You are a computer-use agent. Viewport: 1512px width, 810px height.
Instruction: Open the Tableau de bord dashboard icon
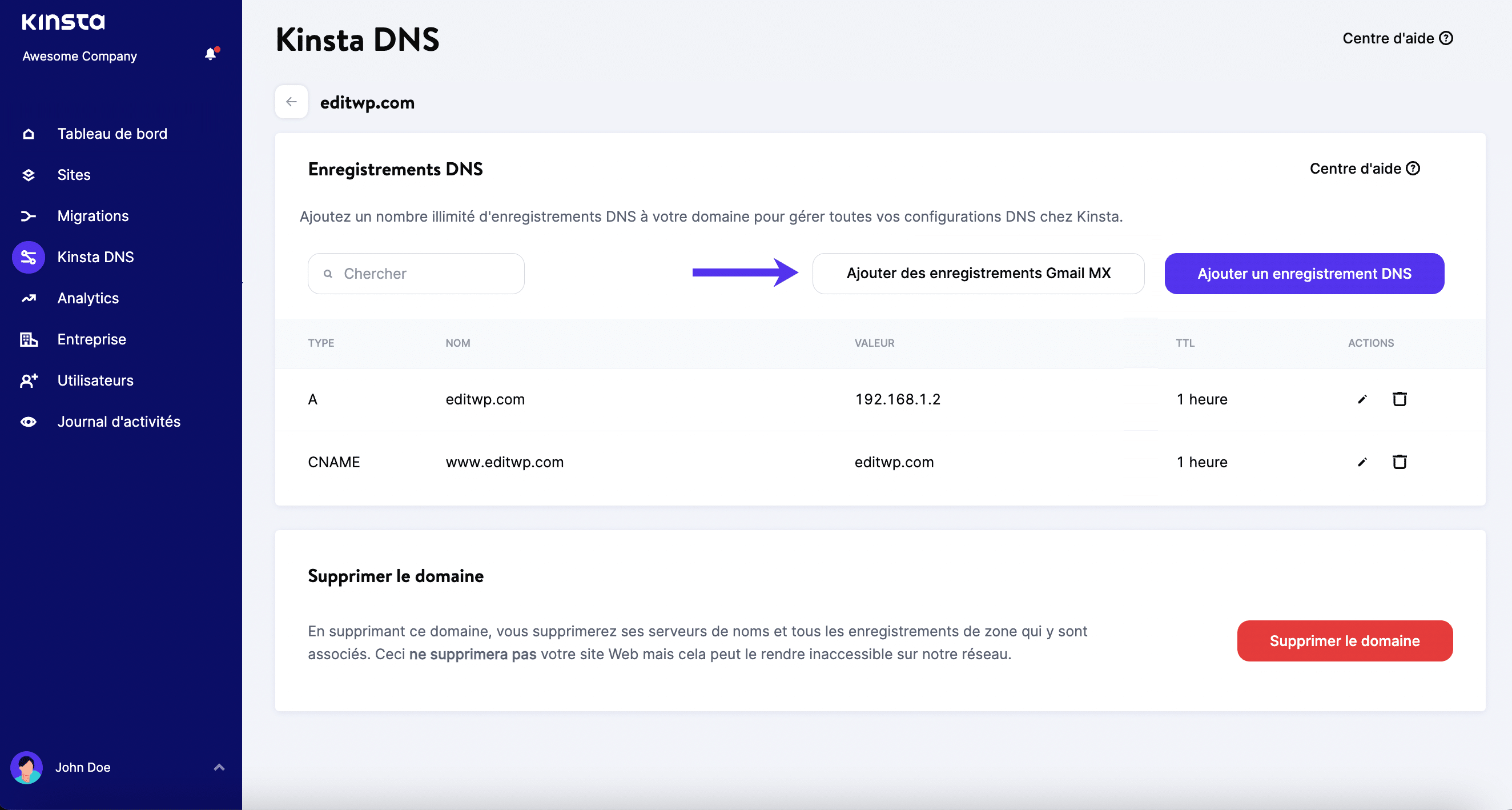click(28, 134)
